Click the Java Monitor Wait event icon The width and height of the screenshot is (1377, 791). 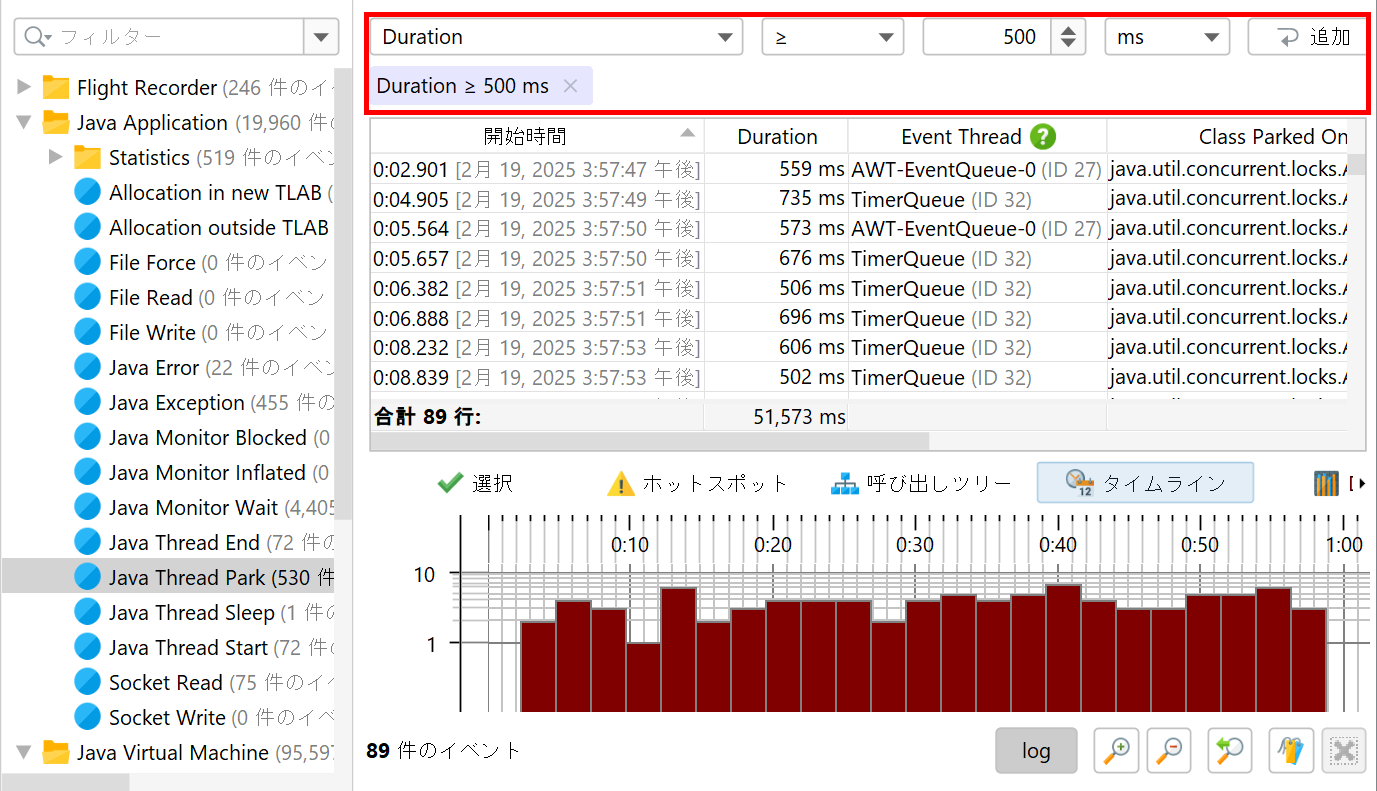(x=88, y=508)
